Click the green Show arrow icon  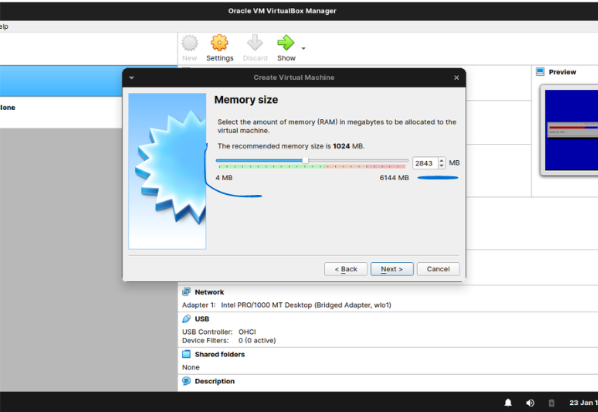(286, 43)
